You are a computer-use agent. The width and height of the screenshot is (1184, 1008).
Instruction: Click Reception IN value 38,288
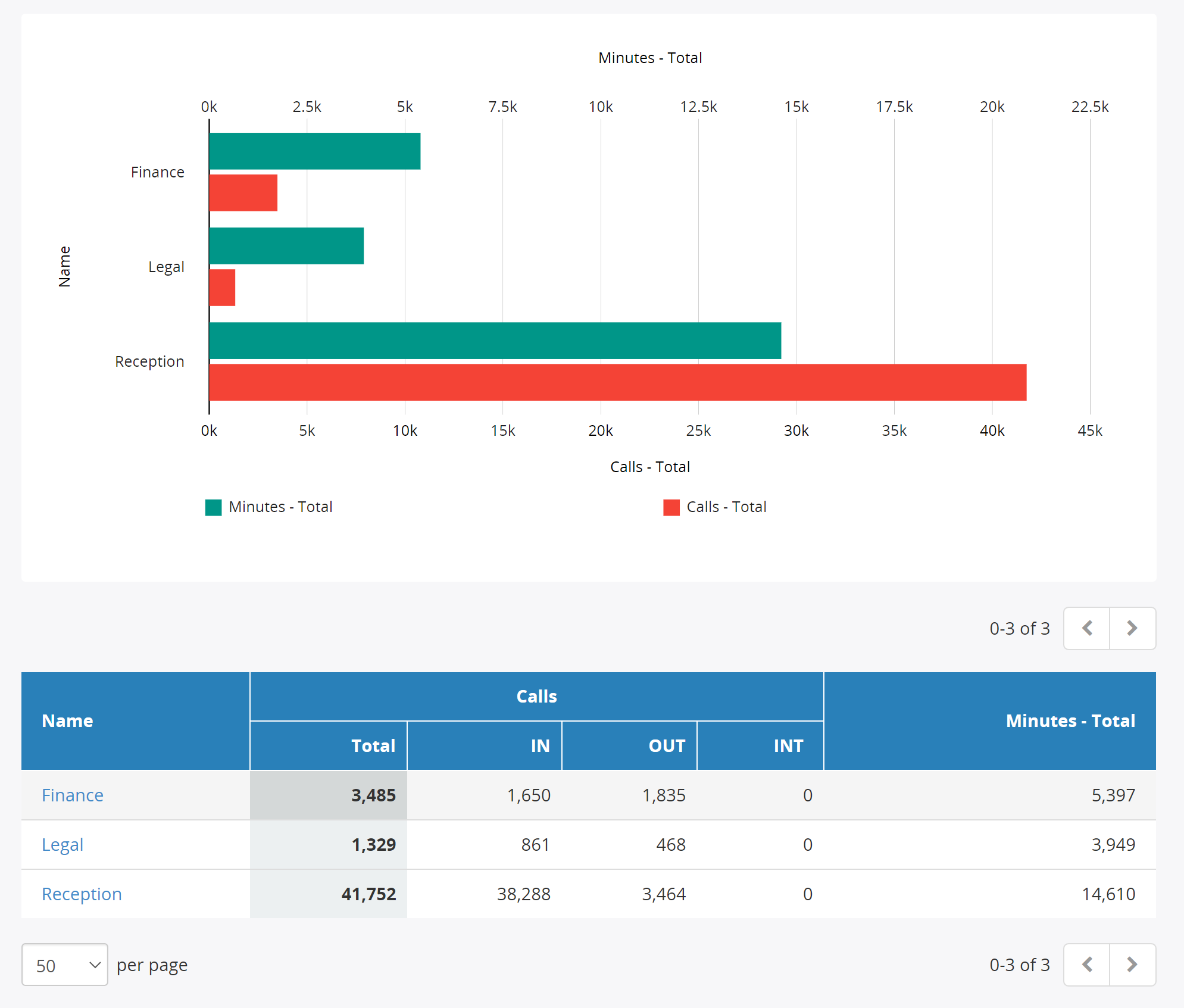point(524,894)
